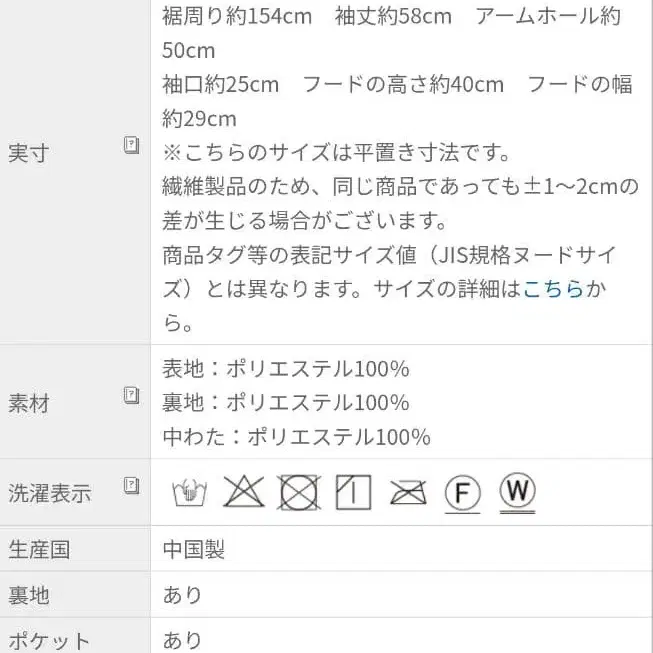This screenshot has width=653, height=653.
Task: Click the hand wash laundry symbol
Action: (x=189, y=492)
